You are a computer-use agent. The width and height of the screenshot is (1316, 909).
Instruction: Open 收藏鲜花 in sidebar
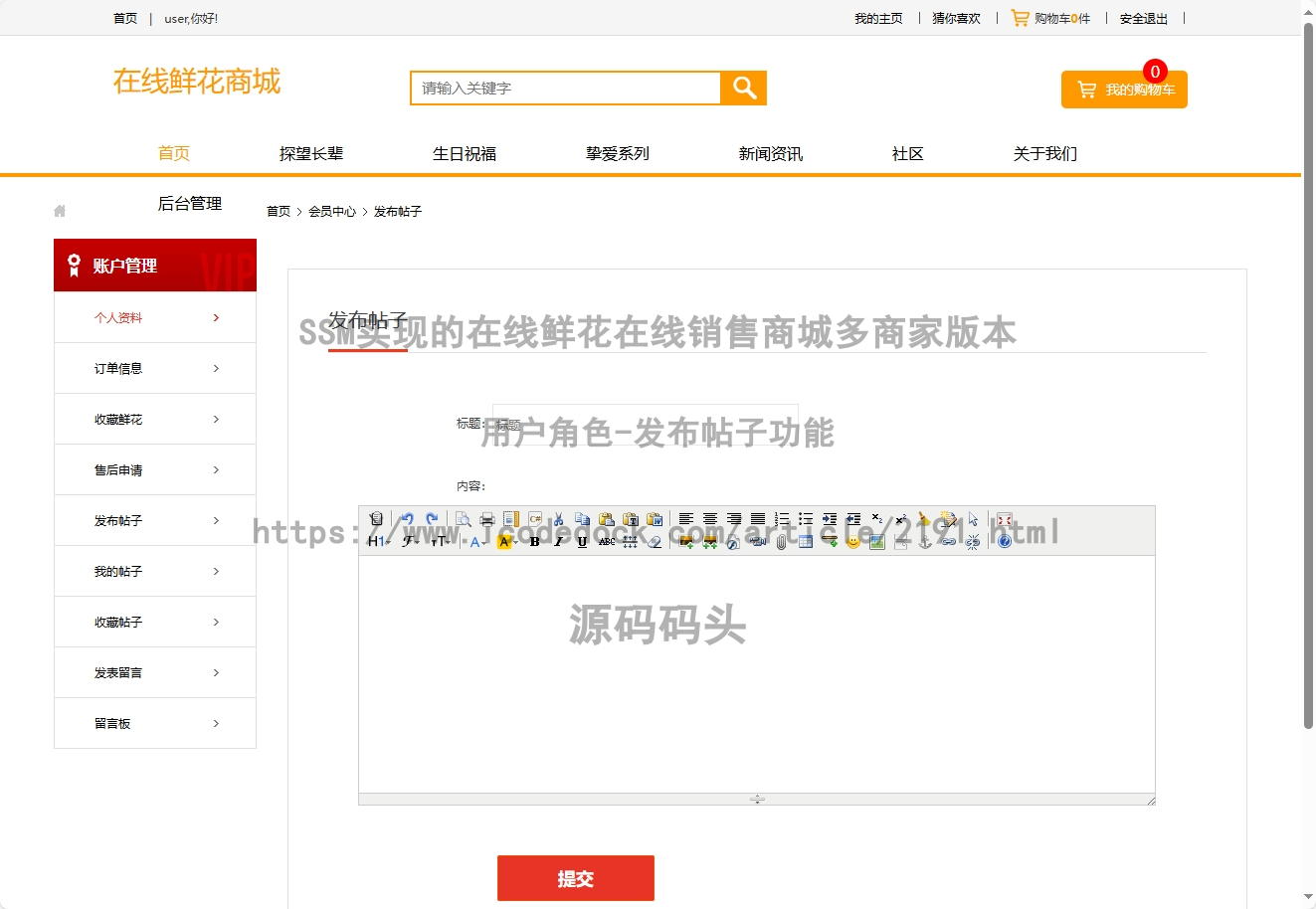tap(155, 419)
